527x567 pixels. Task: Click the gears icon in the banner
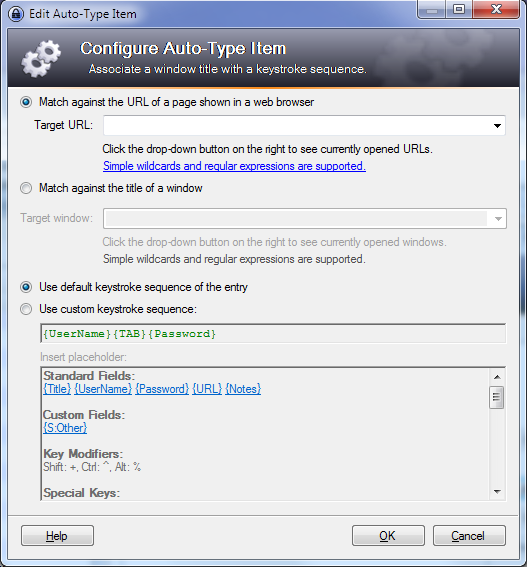click(x=41, y=58)
